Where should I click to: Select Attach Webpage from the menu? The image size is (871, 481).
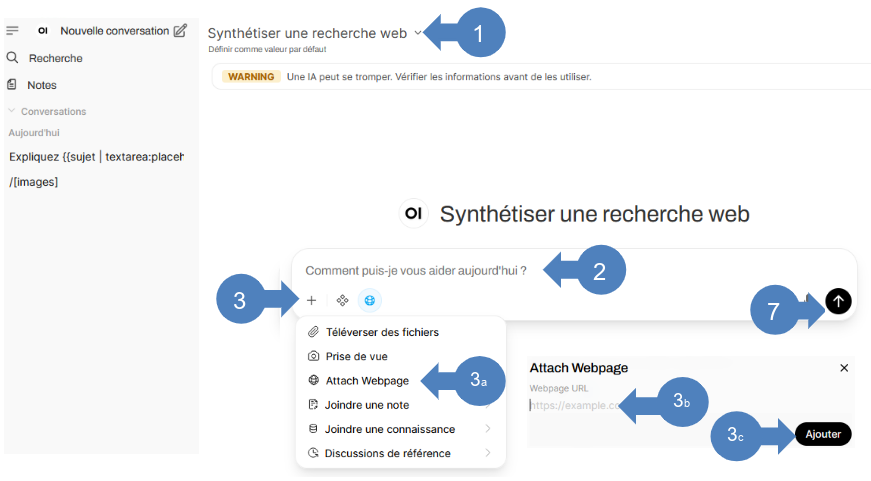pos(366,380)
